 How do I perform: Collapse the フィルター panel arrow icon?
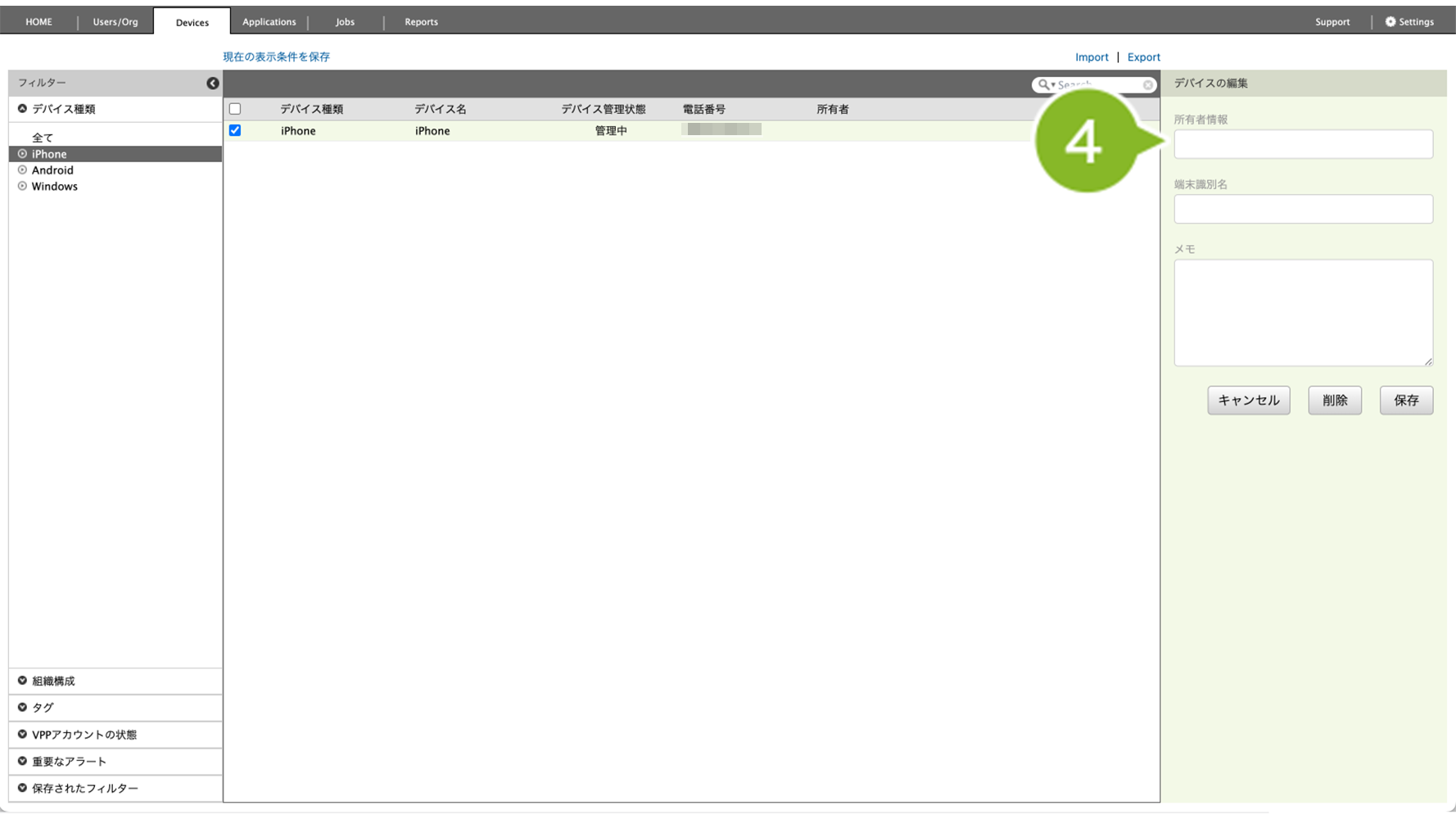[x=212, y=84]
